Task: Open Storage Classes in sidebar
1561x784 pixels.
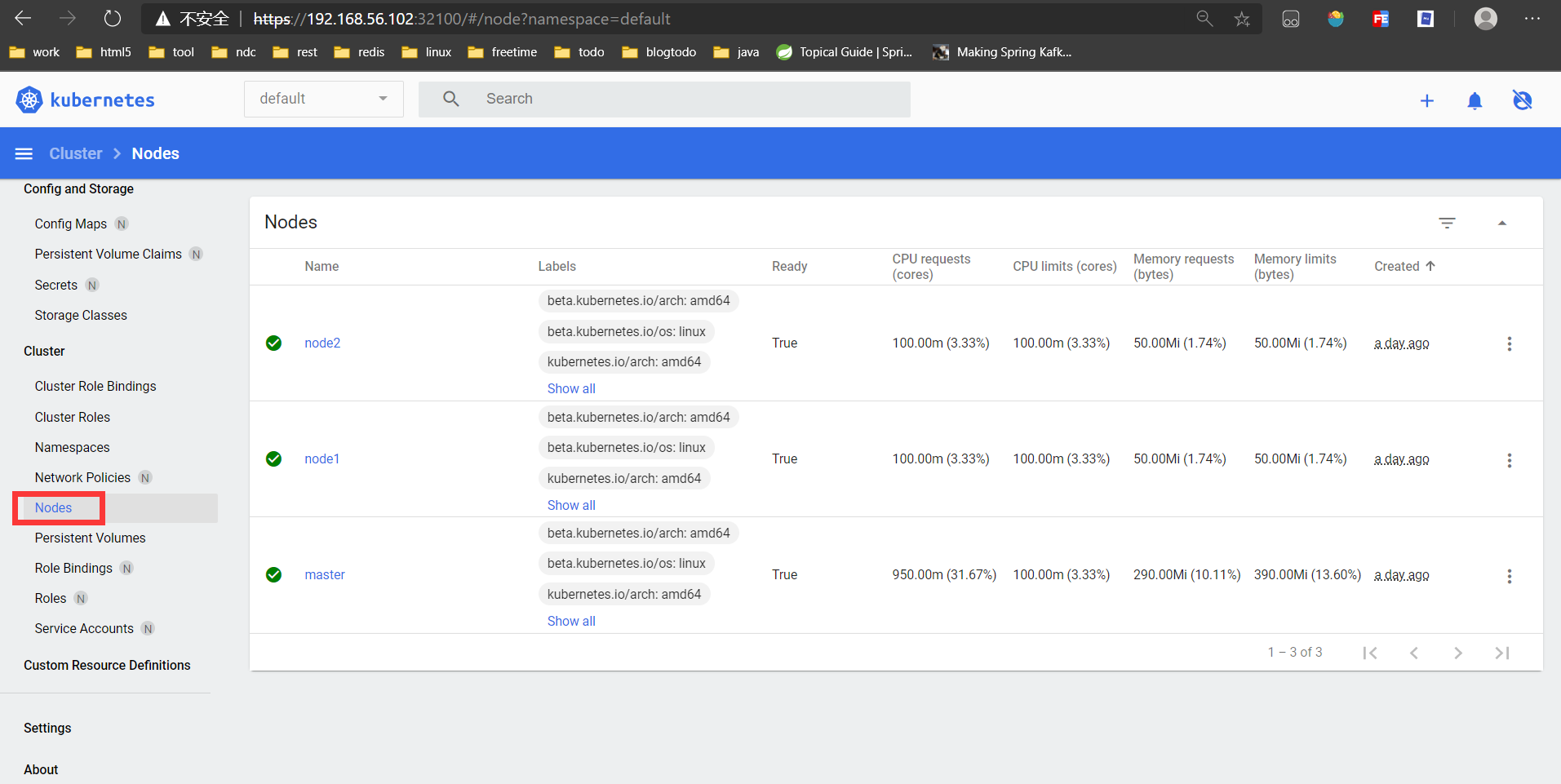Action: 81,315
